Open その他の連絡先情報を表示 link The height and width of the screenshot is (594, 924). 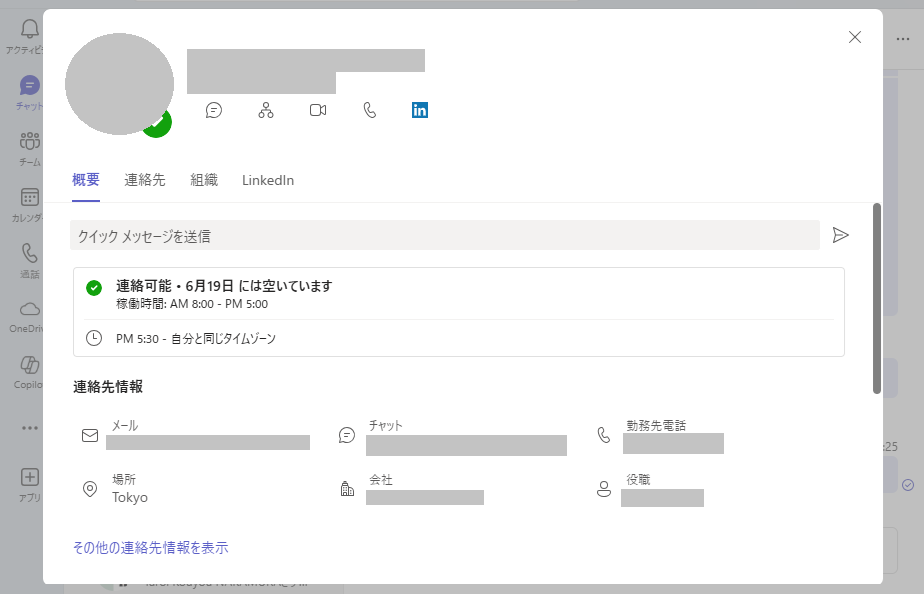[x=150, y=547]
